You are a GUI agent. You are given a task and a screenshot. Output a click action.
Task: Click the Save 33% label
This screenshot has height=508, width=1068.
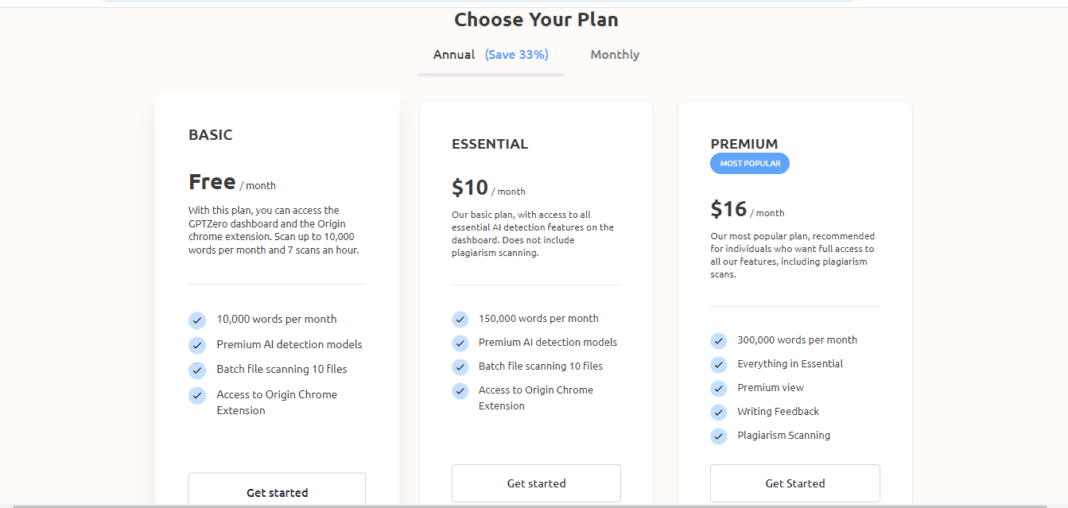516,55
